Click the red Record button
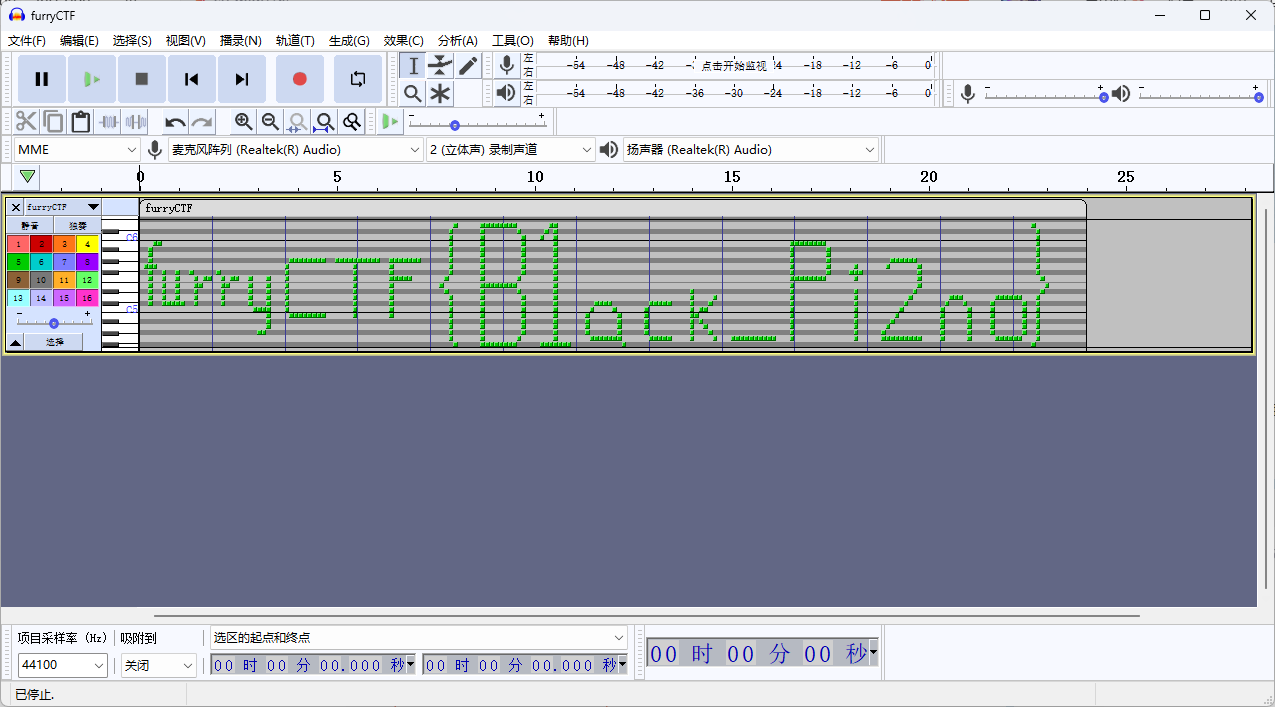1275x707 pixels. pos(299,79)
